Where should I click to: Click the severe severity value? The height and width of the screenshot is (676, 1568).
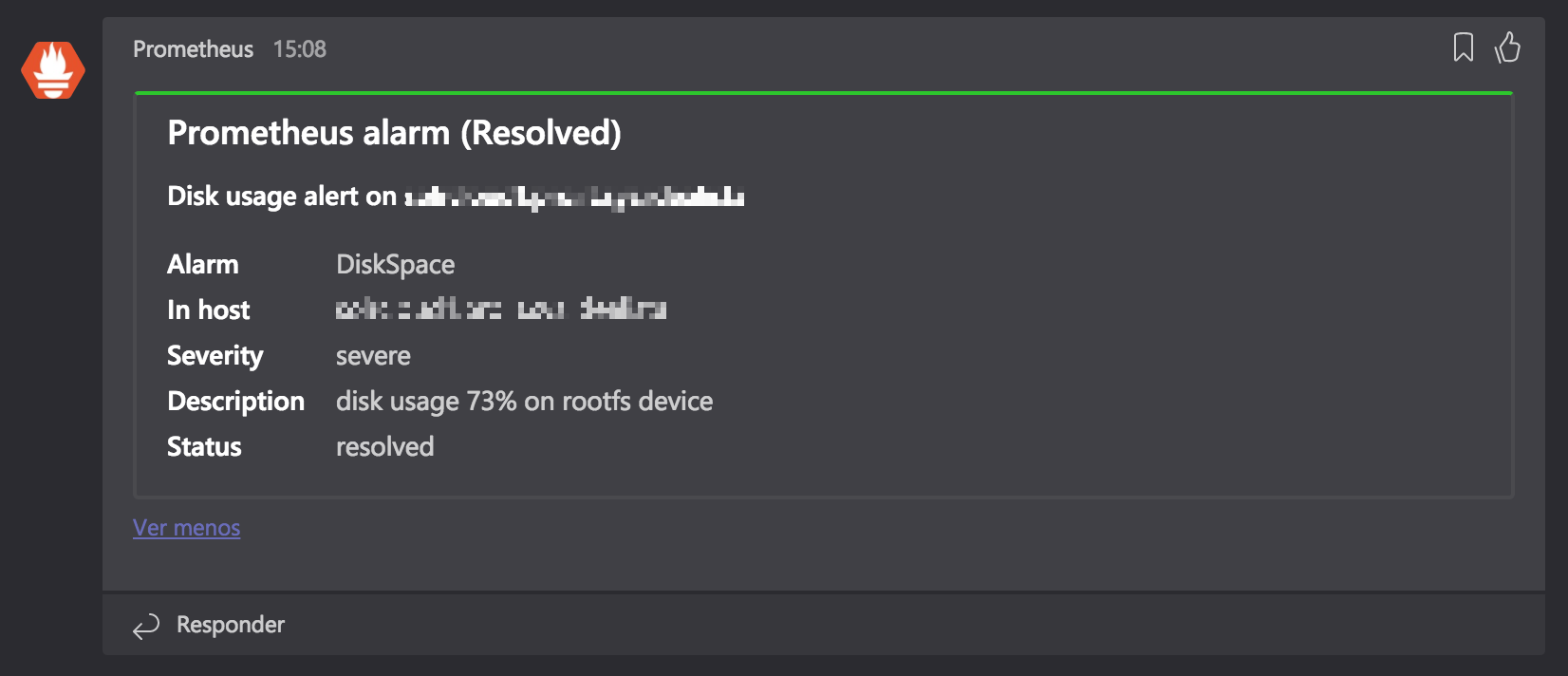point(373,356)
